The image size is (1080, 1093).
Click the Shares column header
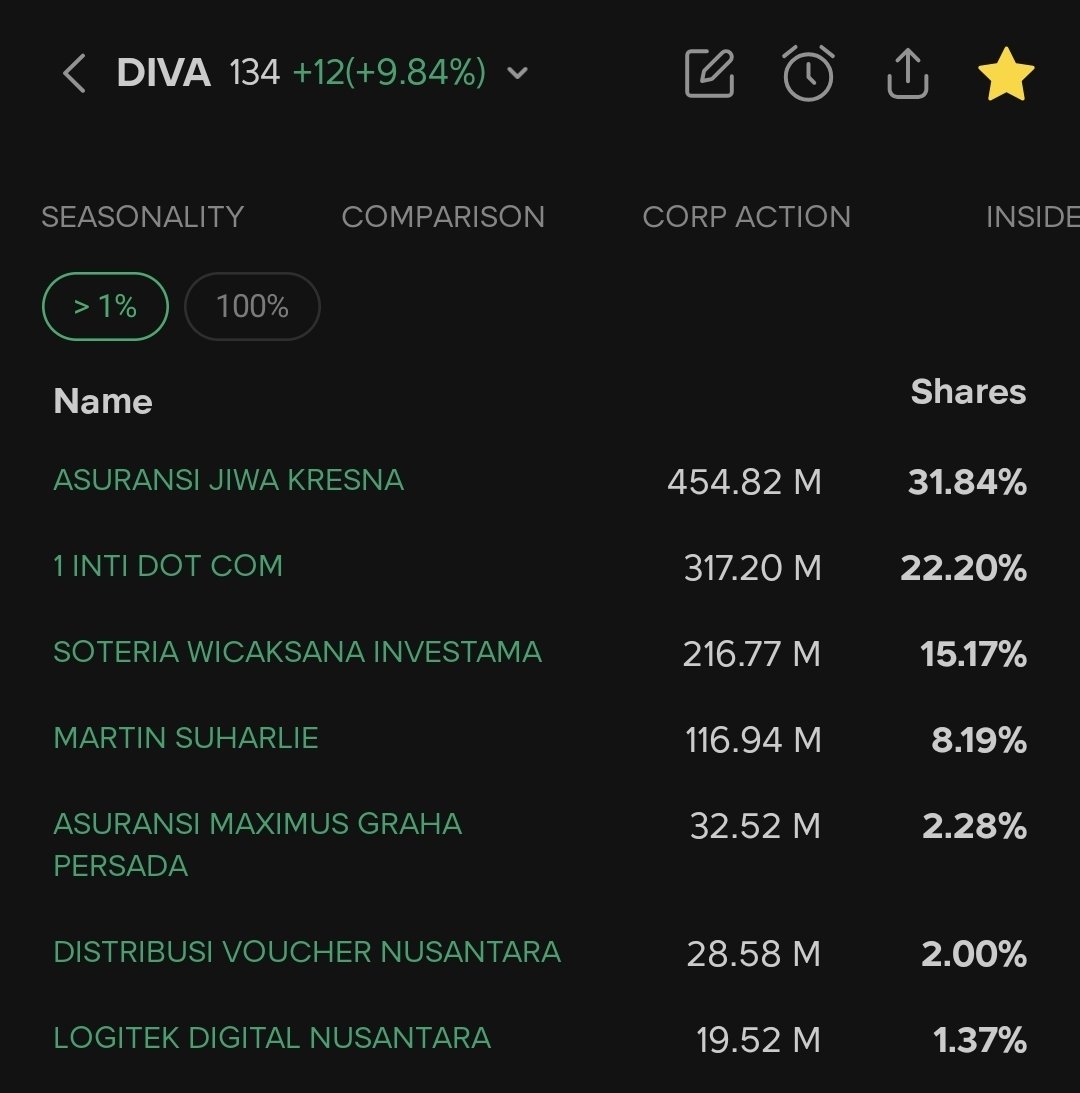coord(968,392)
